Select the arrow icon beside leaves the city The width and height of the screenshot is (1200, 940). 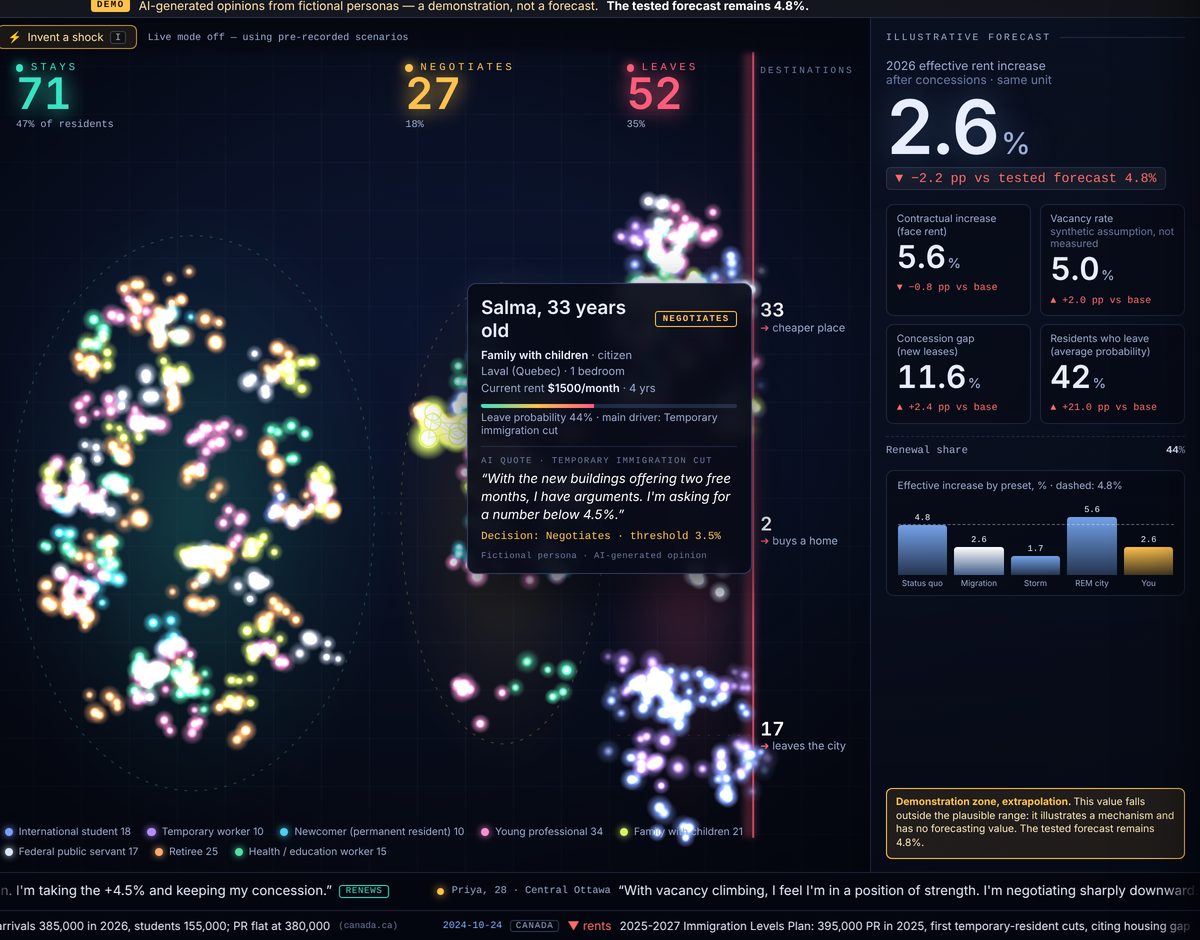[764, 746]
